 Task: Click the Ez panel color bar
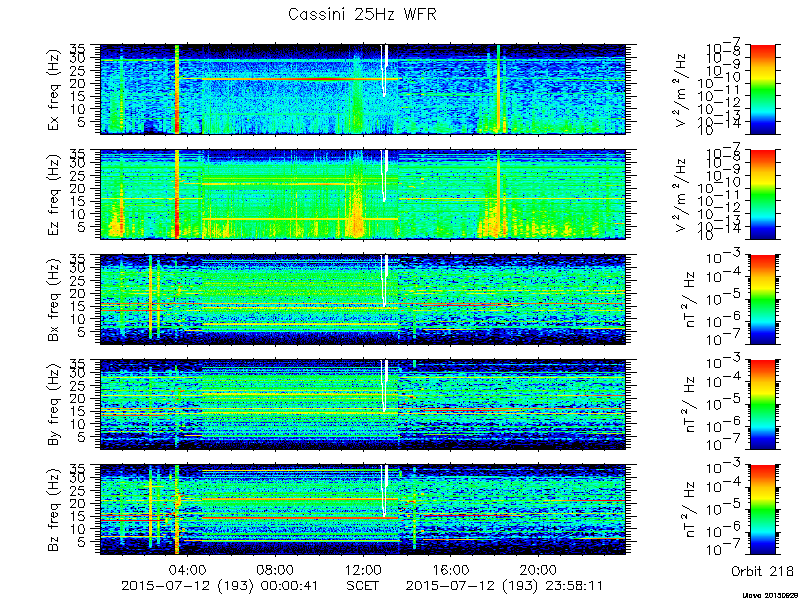[x=762, y=194]
